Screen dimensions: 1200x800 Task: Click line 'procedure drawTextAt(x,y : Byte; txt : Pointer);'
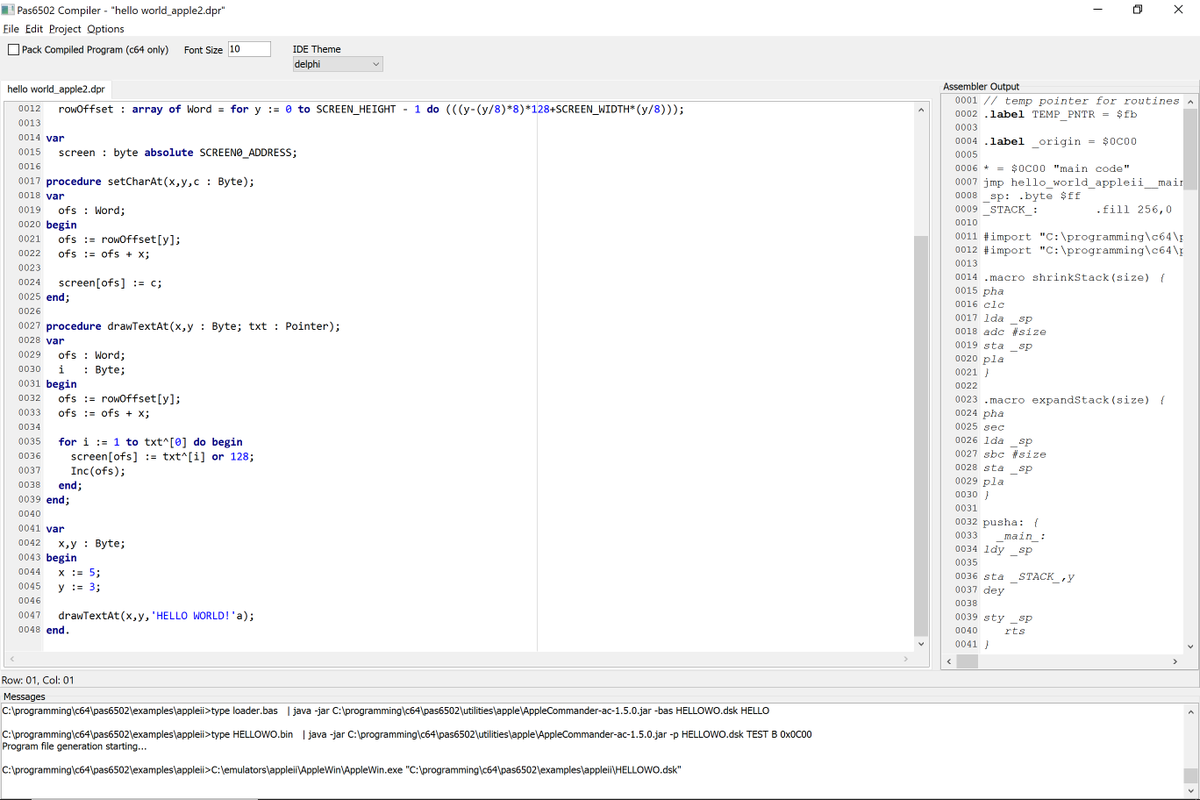coord(193,326)
